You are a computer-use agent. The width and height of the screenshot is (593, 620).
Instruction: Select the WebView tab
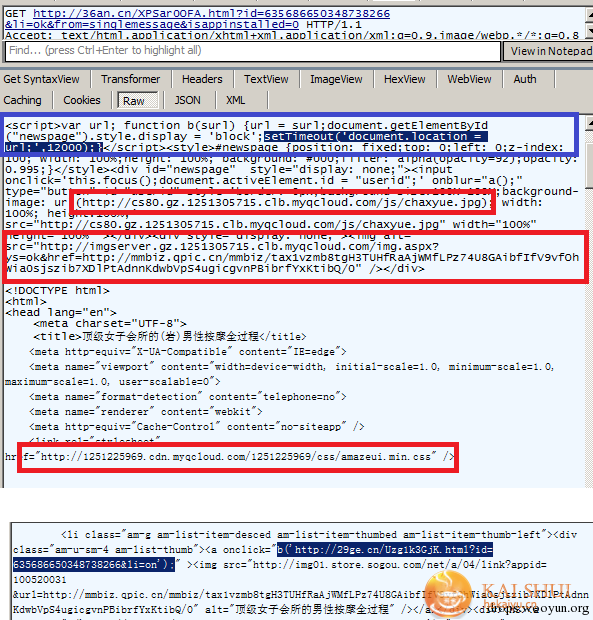pyautogui.click(x=469, y=79)
